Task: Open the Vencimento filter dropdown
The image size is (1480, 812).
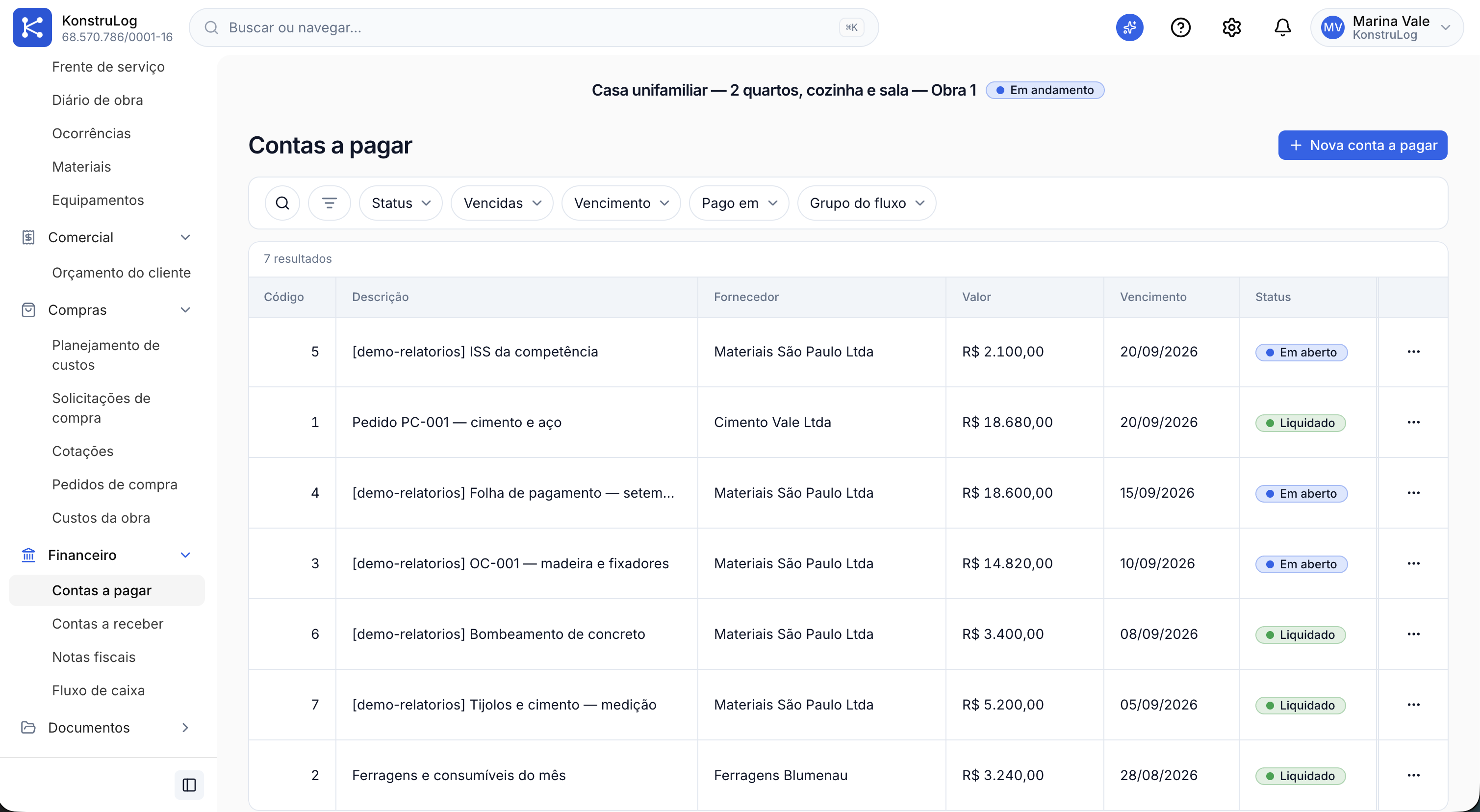Action: pyautogui.click(x=620, y=203)
